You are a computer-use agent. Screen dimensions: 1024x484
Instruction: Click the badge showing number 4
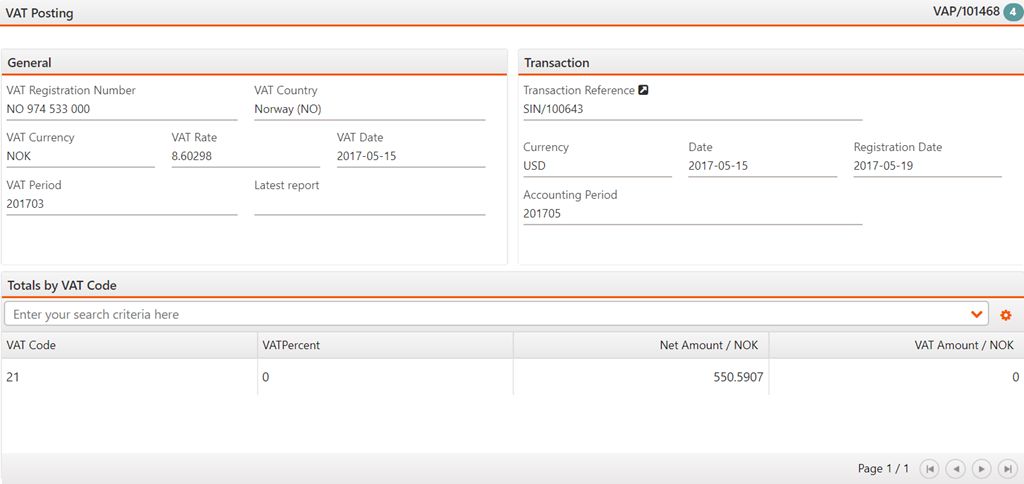pyautogui.click(x=1013, y=13)
